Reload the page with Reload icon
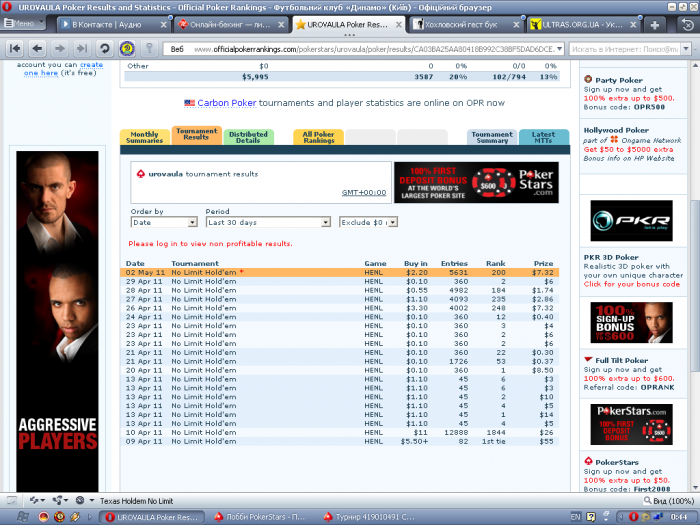The image size is (700, 525). click(x=104, y=48)
